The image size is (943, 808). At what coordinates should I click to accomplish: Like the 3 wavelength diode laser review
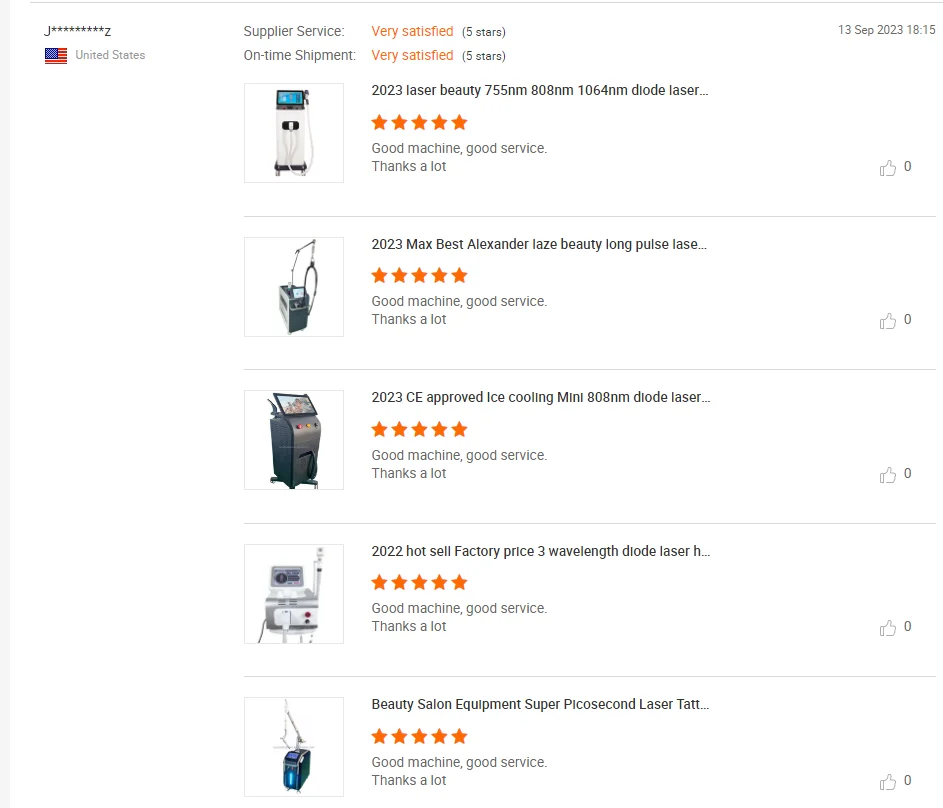[887, 628]
